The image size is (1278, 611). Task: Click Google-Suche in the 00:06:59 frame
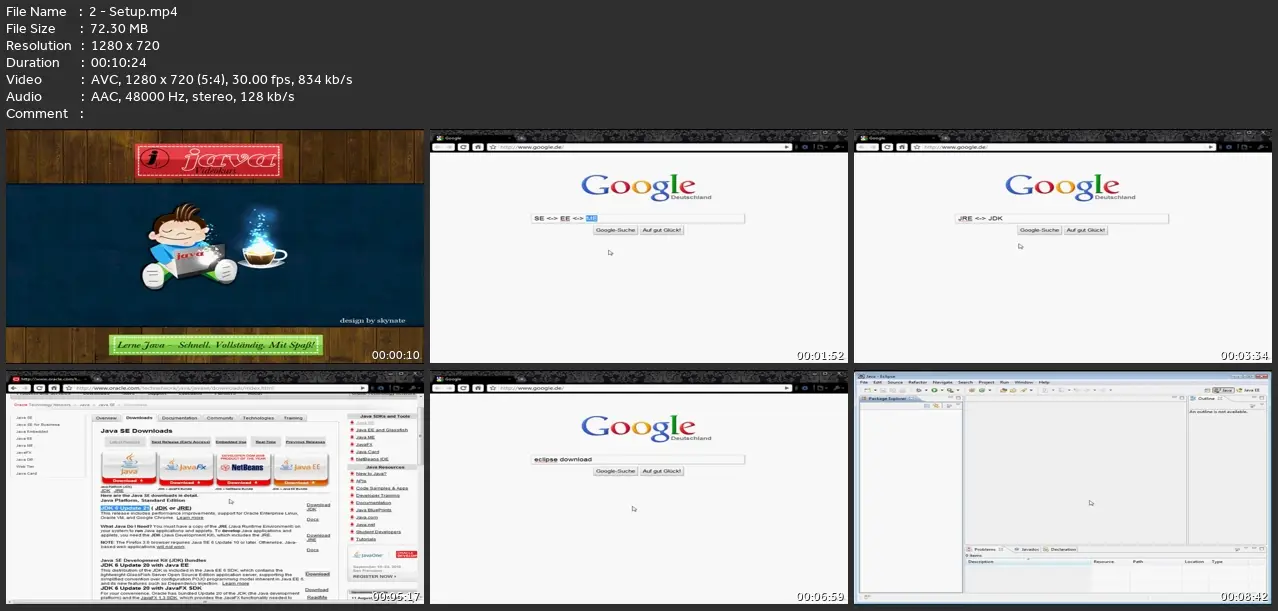(616, 471)
